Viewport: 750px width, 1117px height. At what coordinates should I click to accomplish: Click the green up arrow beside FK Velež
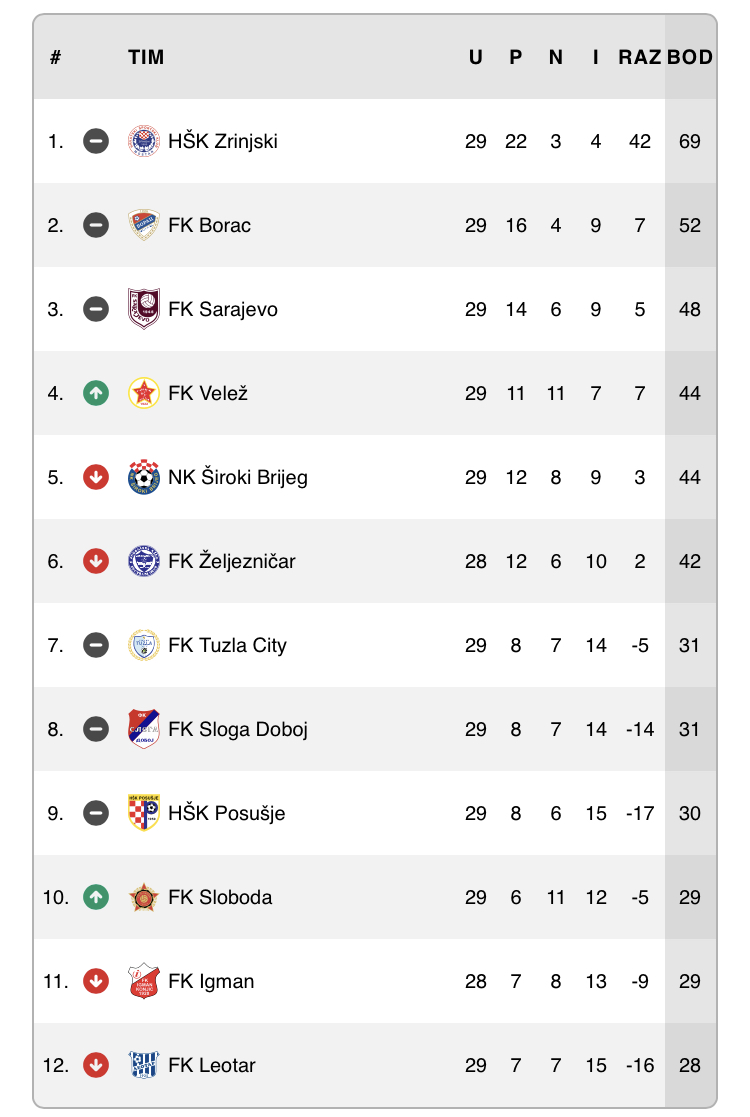pos(96,393)
